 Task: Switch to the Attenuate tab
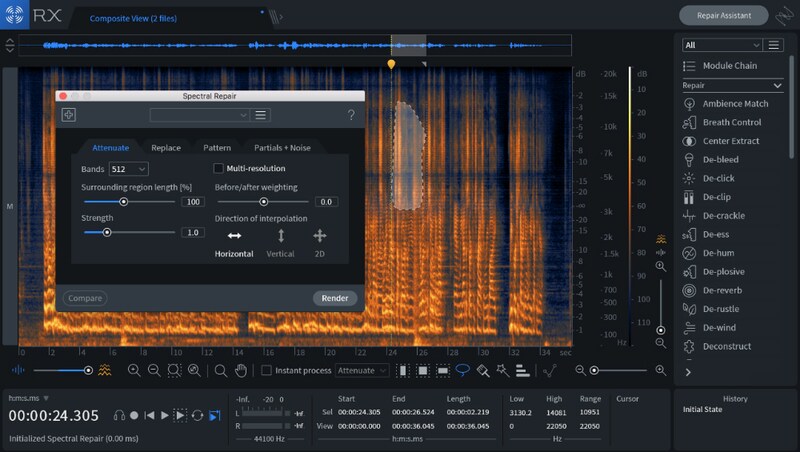point(111,148)
